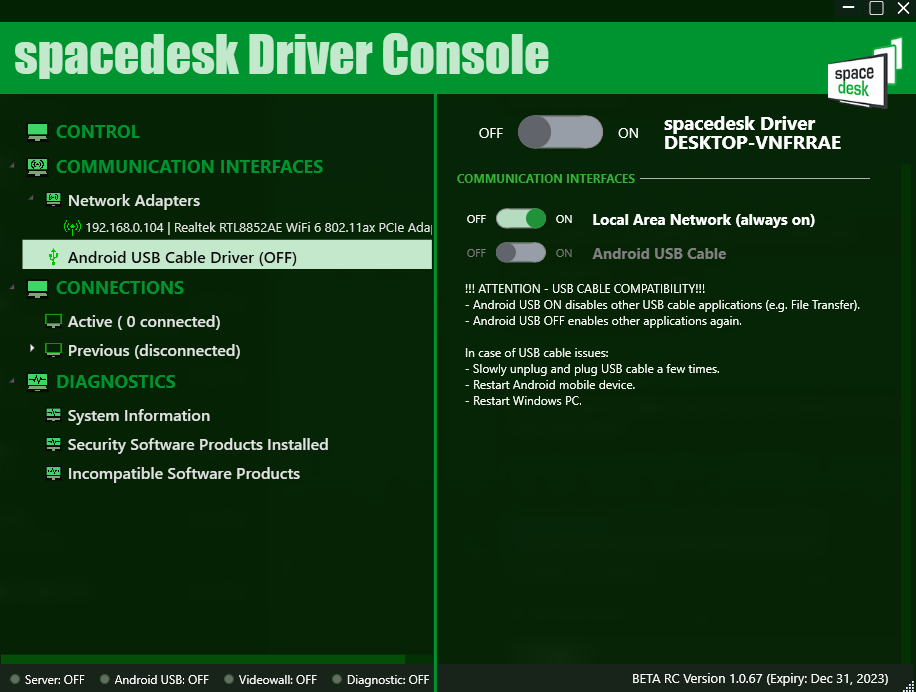Click the spacedesk logo in header
Screen dimensions: 916x692
coord(863,74)
